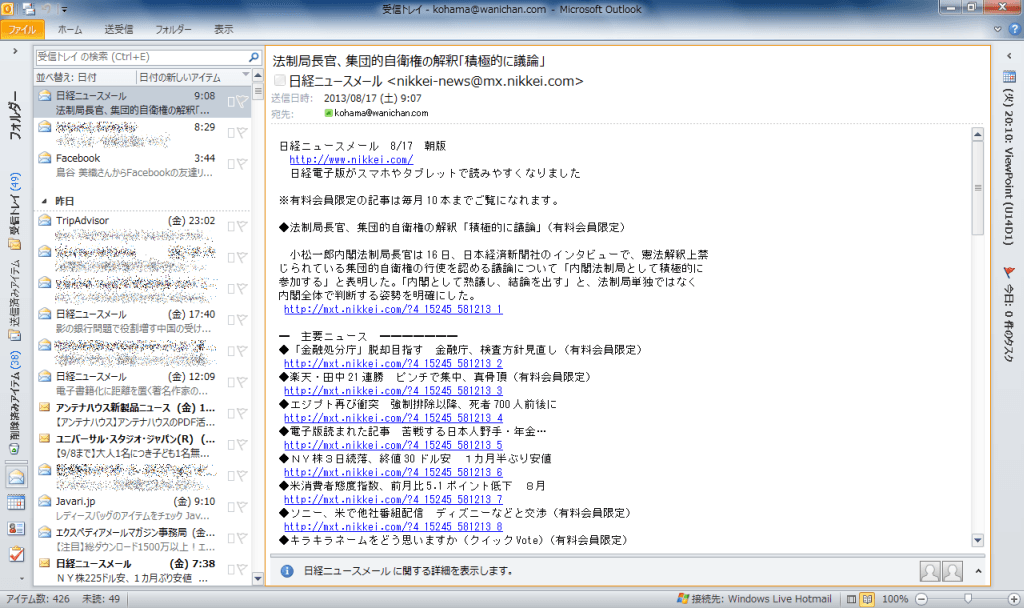
Task: Open the Calendar view in the navigation pane
Action: coord(16,502)
